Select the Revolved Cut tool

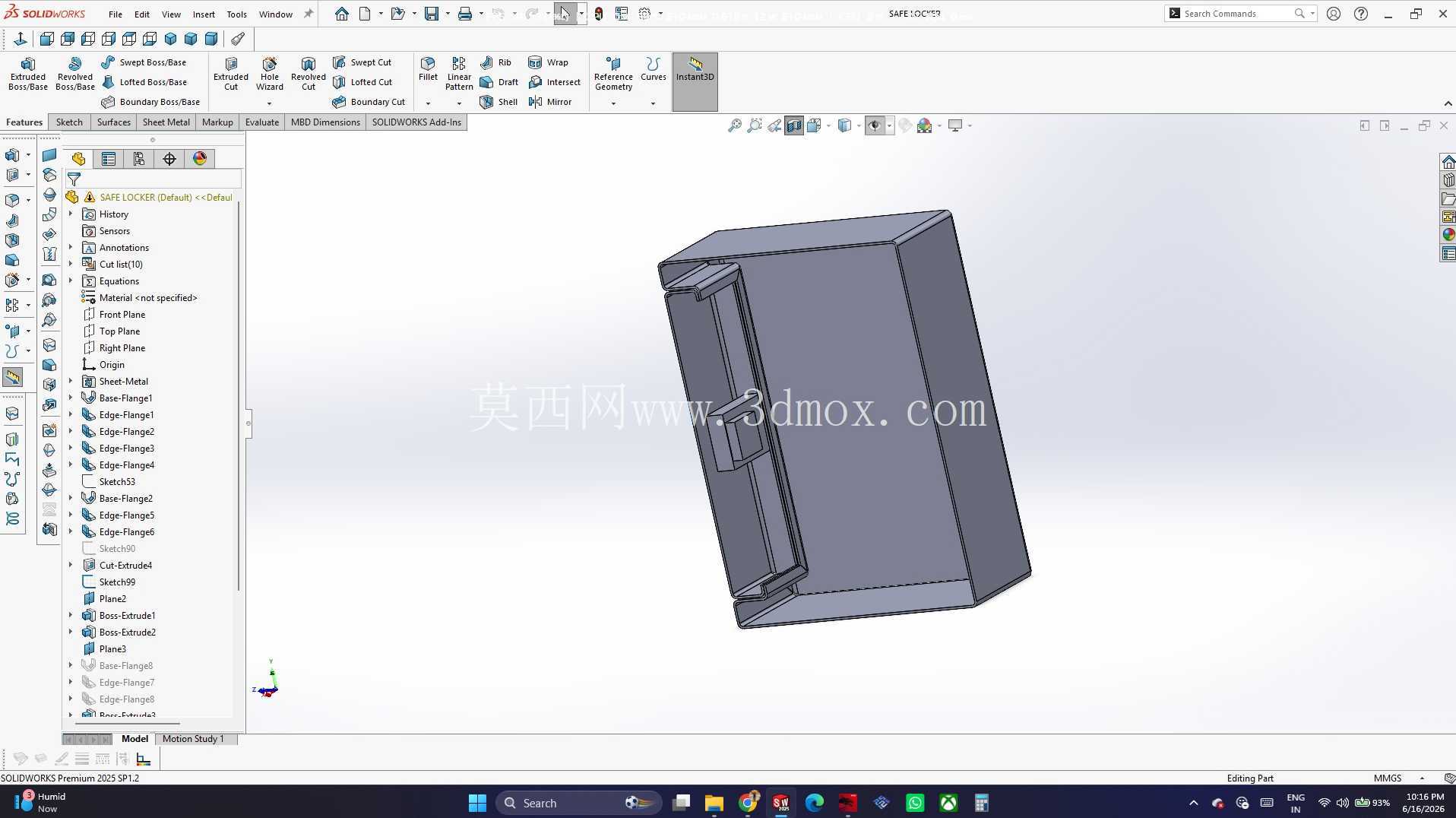[309, 74]
